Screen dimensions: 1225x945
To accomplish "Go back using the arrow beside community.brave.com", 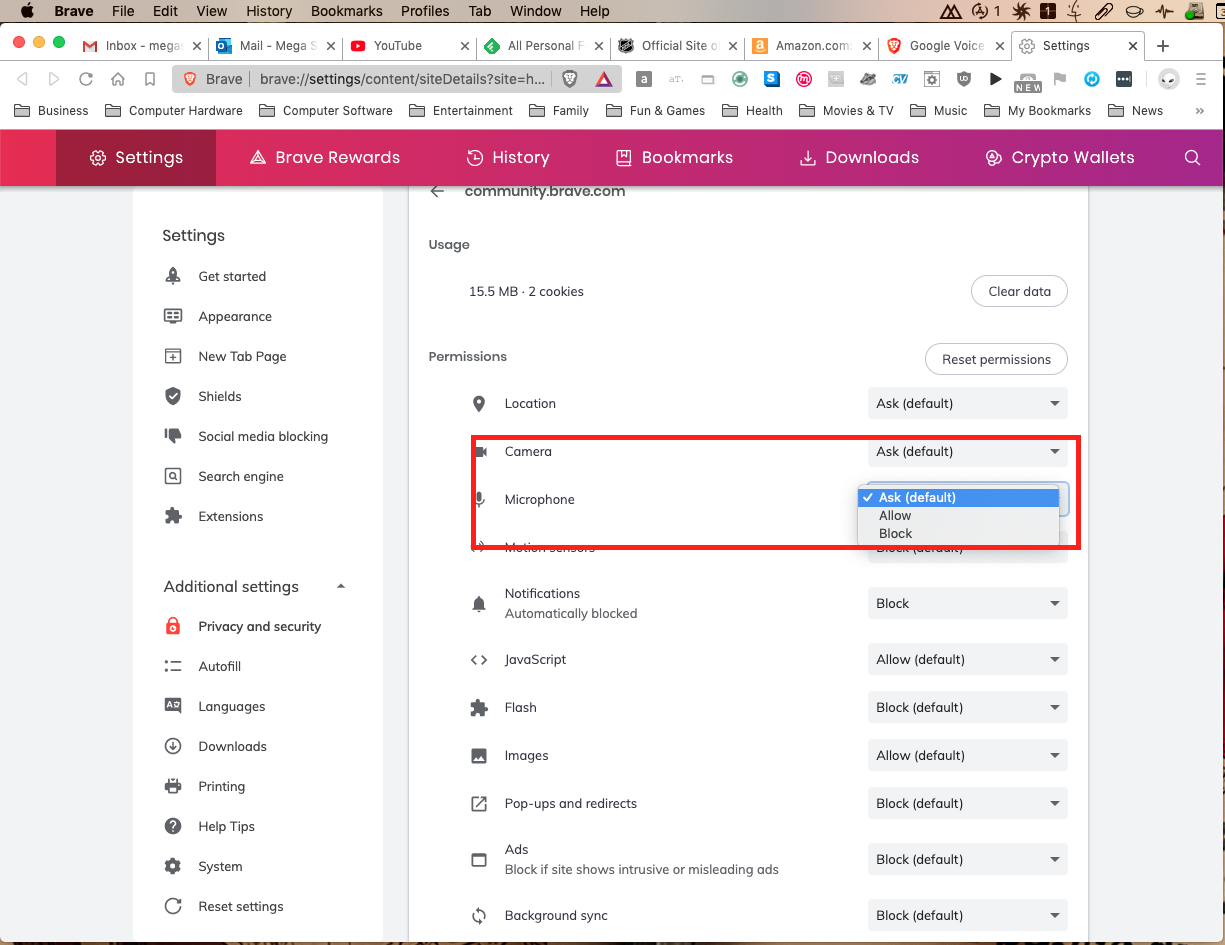I will pyautogui.click(x=437, y=191).
